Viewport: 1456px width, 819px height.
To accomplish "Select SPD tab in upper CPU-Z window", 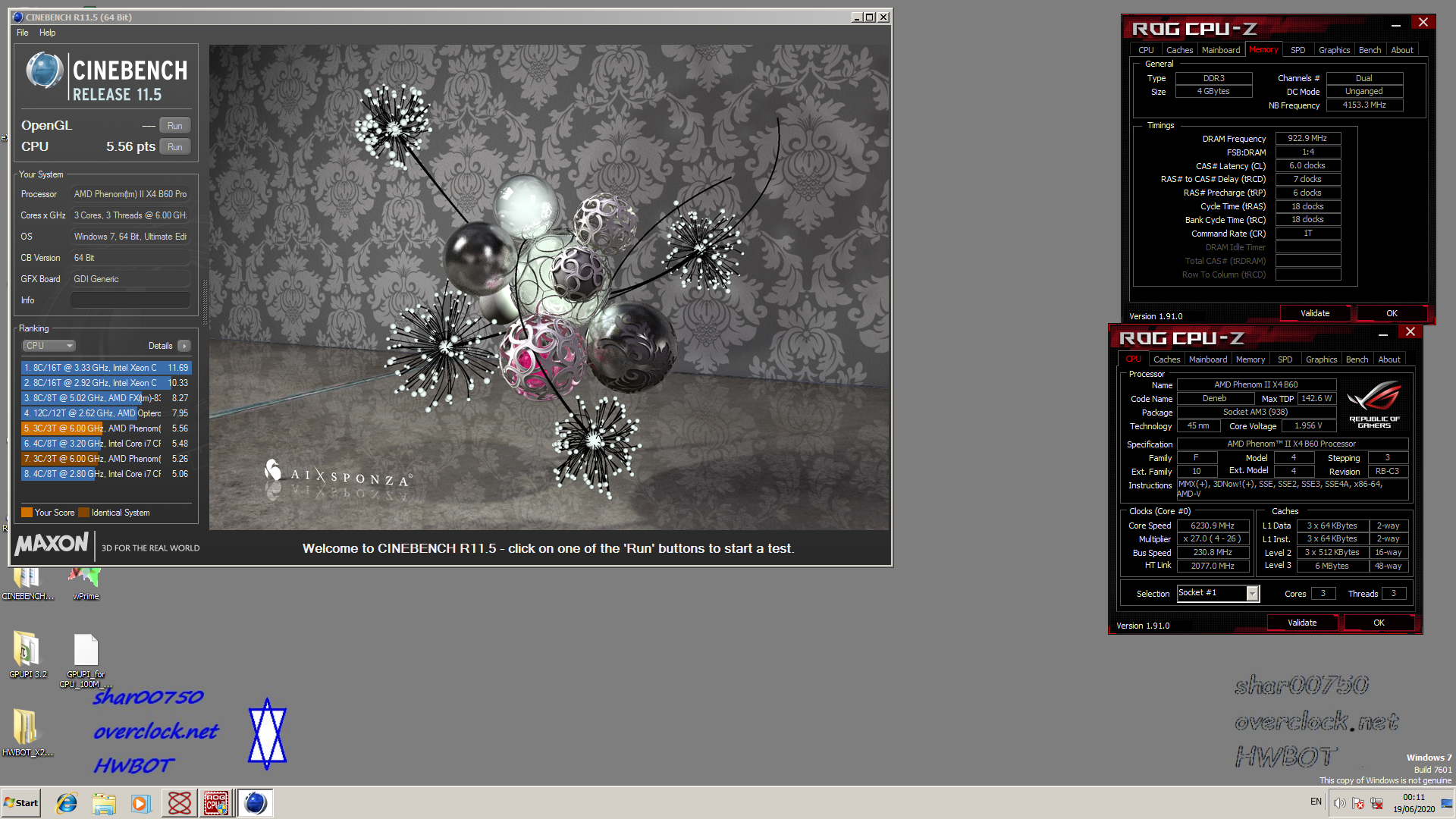I will [1298, 50].
